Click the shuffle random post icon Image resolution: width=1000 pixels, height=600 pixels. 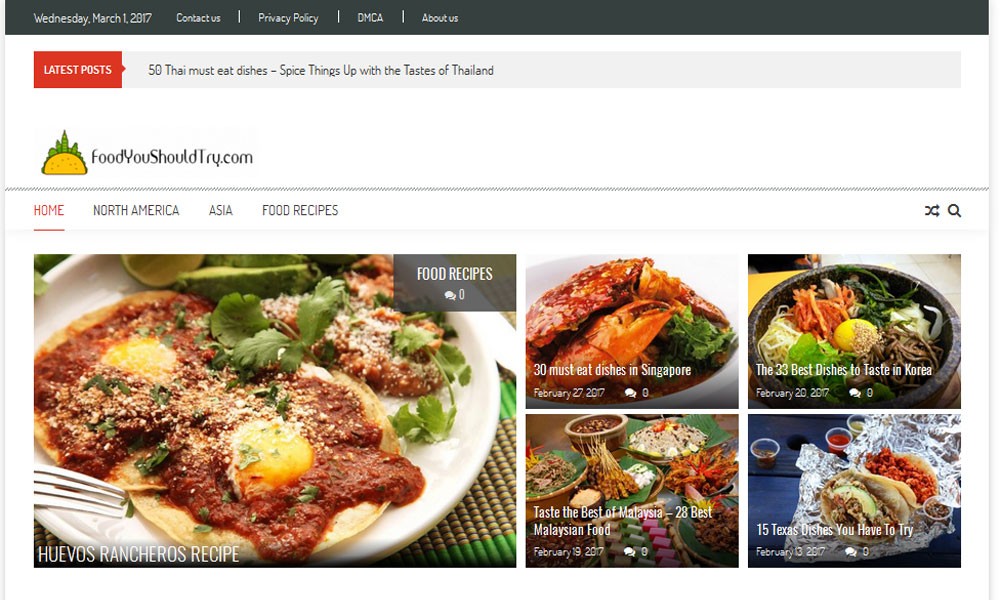pyautogui.click(x=932, y=211)
